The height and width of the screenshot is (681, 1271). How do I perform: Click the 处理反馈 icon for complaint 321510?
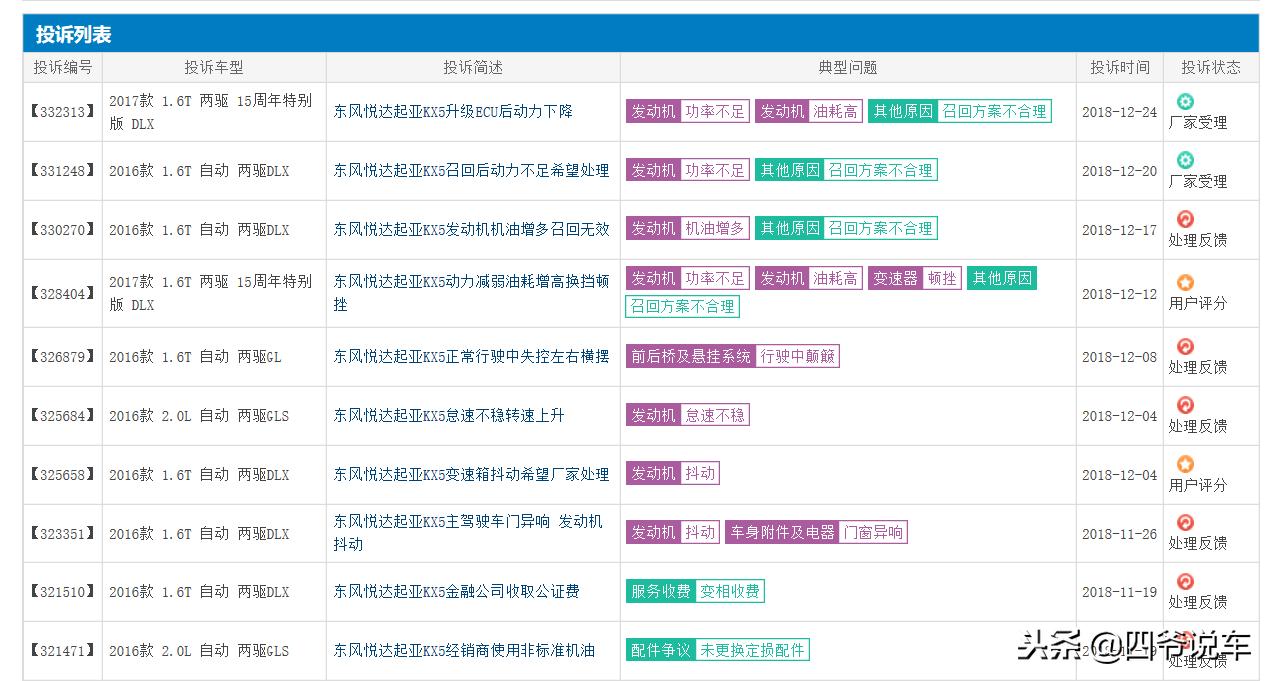pos(1184,580)
